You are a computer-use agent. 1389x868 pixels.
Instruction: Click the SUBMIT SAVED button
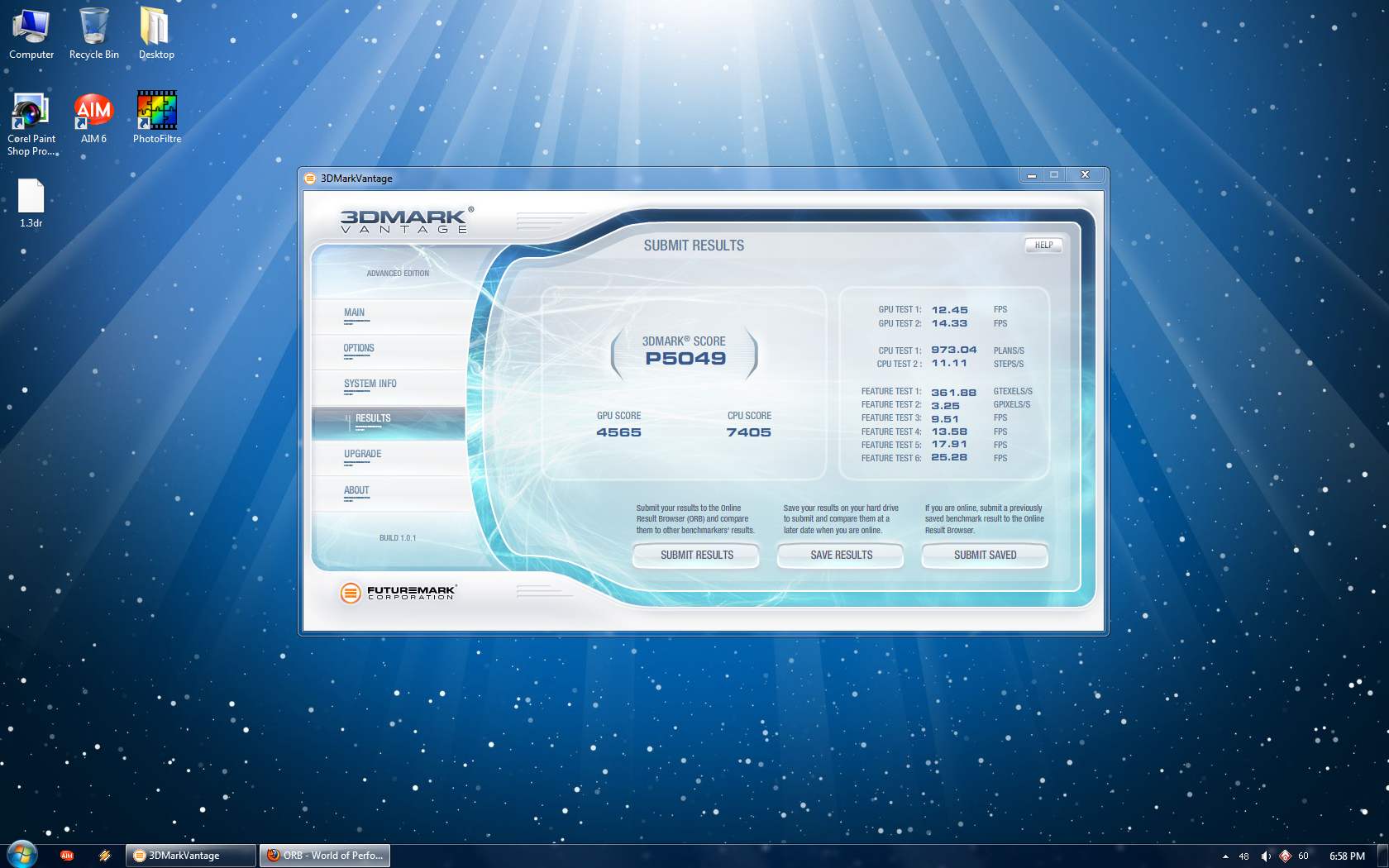click(985, 555)
